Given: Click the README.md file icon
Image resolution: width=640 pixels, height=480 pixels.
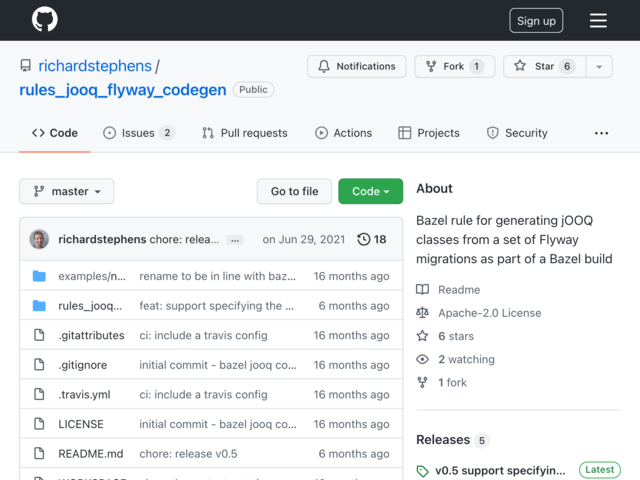Looking at the screenshot, I should (x=39, y=453).
